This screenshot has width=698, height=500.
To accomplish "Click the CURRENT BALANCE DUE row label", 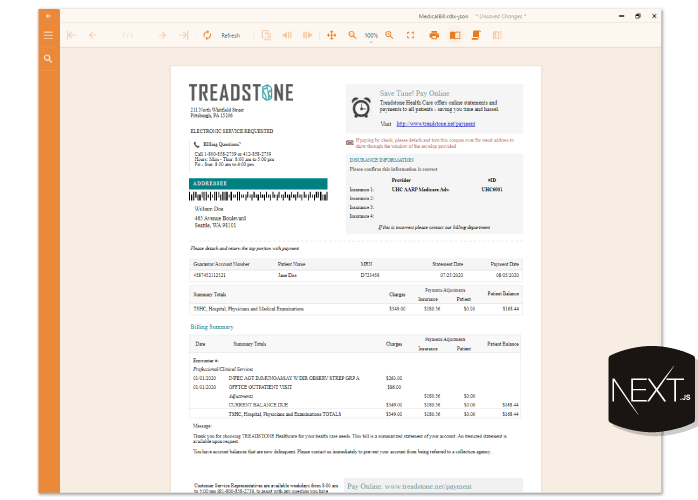I will pos(258,405).
